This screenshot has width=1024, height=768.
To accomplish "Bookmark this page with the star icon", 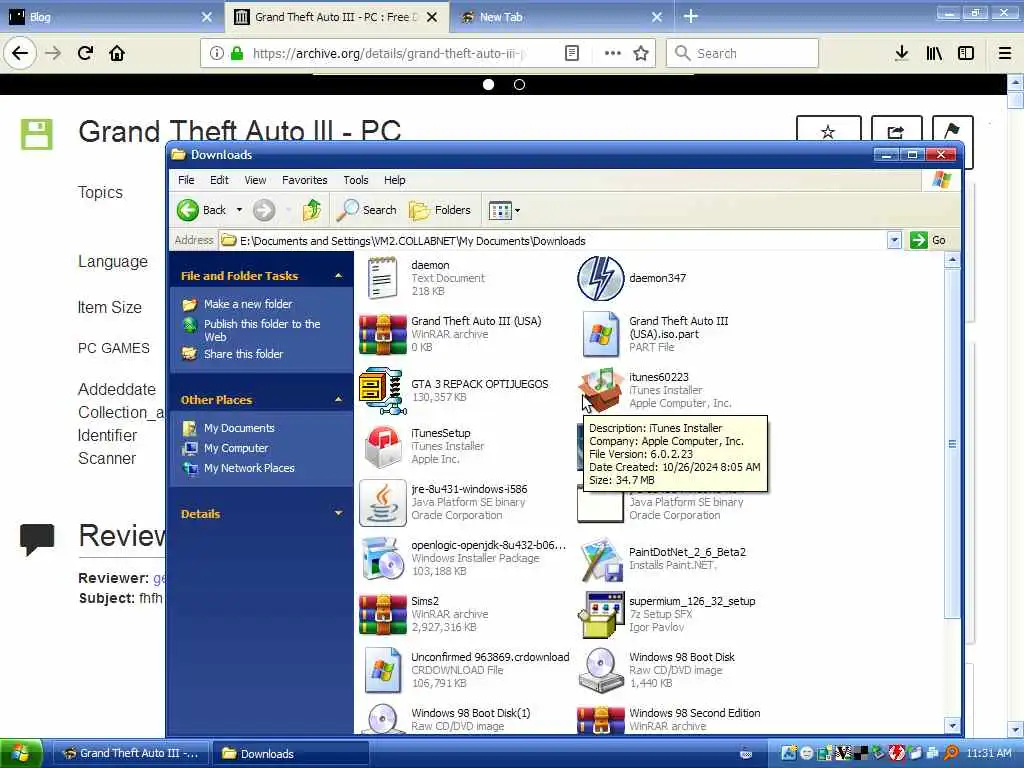I will coord(641,53).
